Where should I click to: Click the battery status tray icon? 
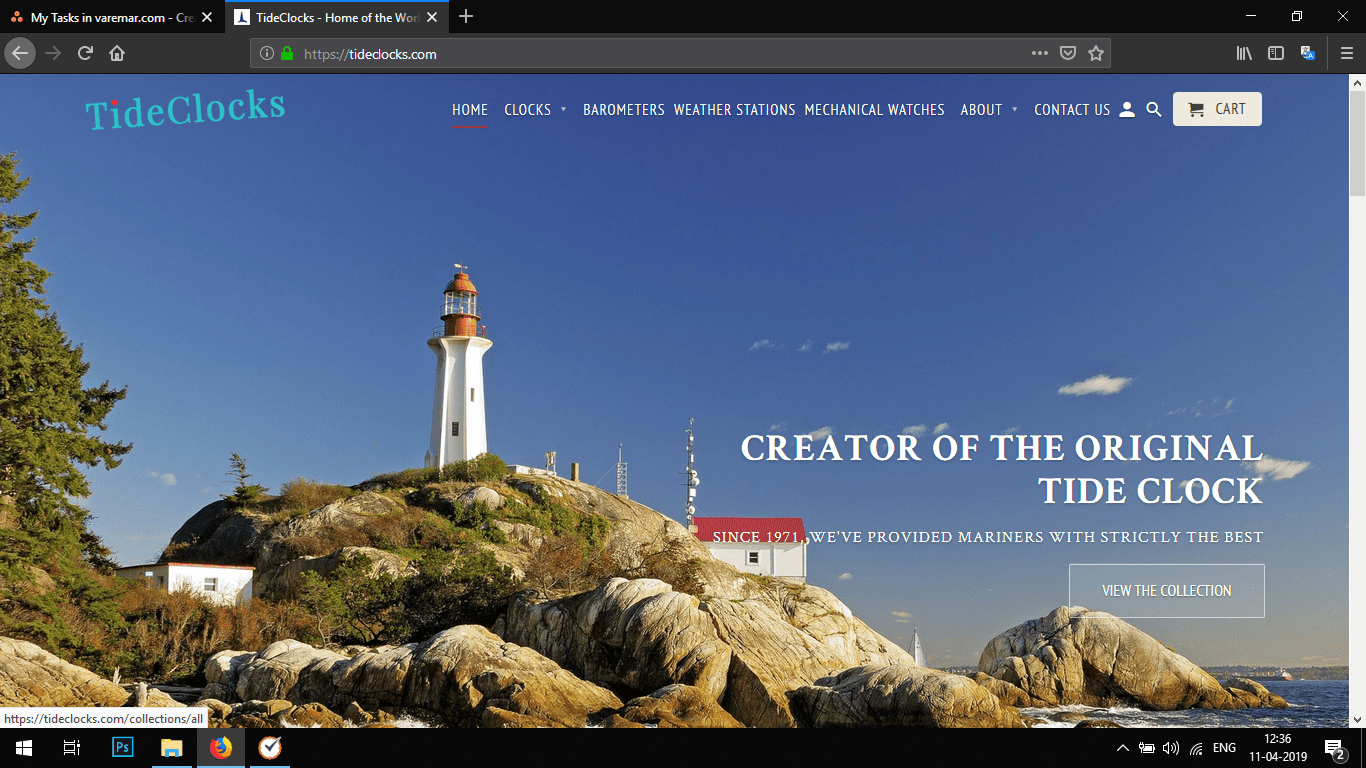[1147, 748]
